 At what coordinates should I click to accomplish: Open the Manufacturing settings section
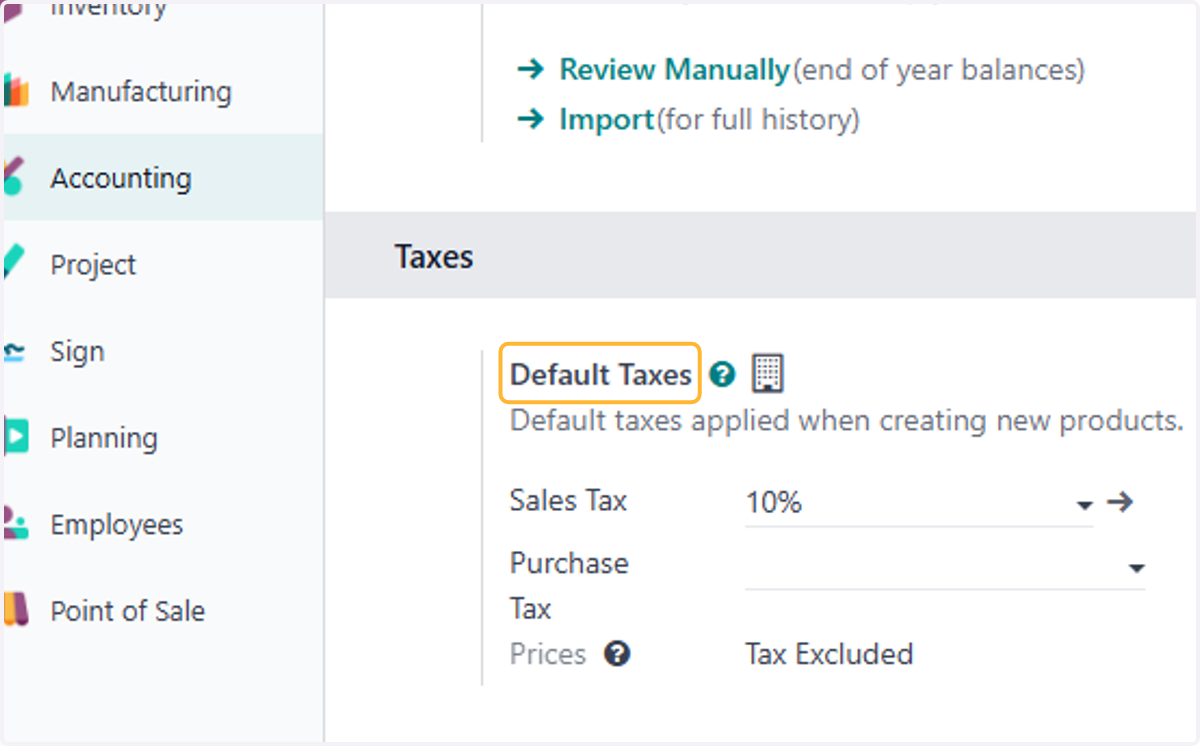point(161,92)
